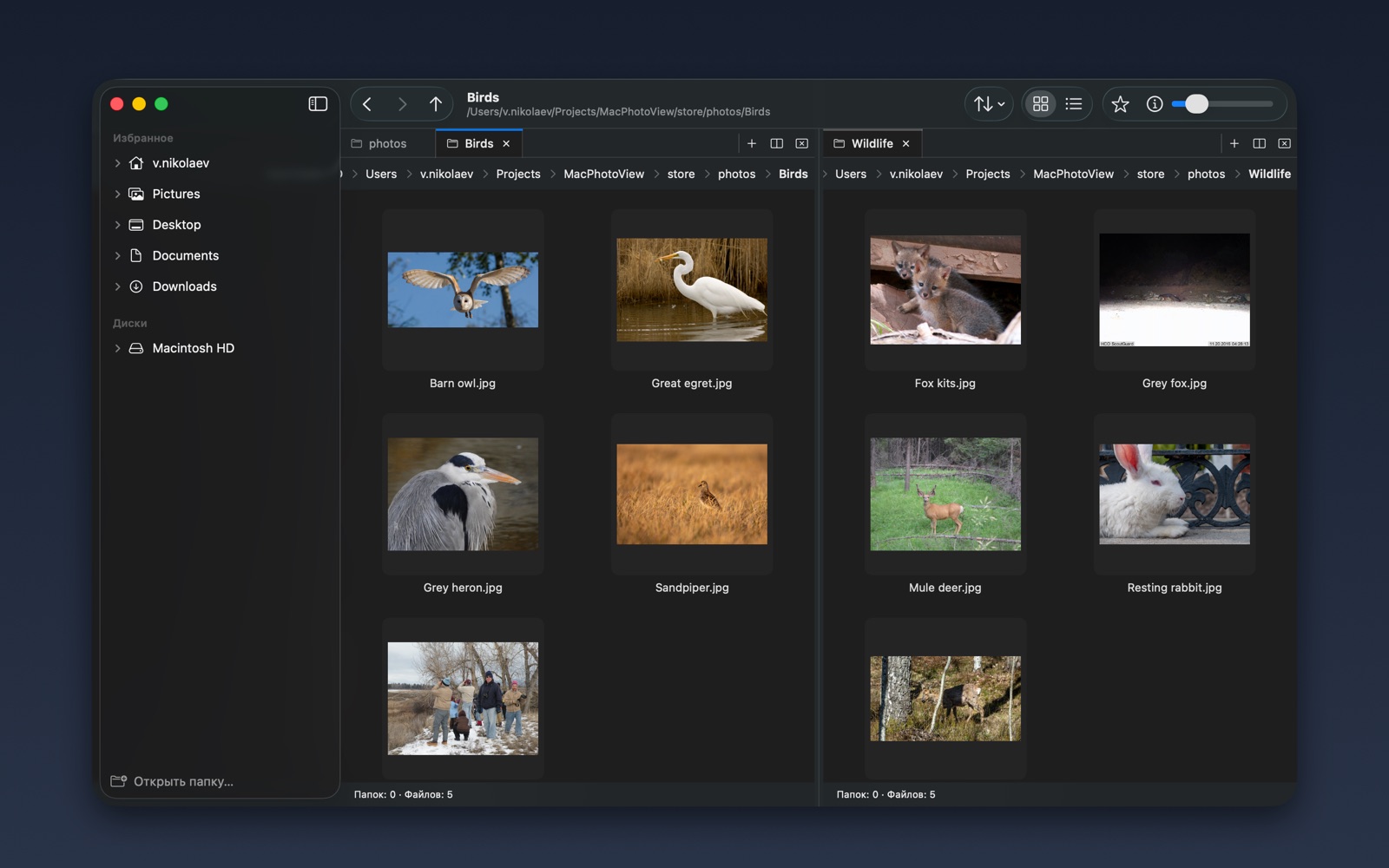This screenshot has width=1389, height=868.
Task: Close the Birds tab
Action: point(506,144)
